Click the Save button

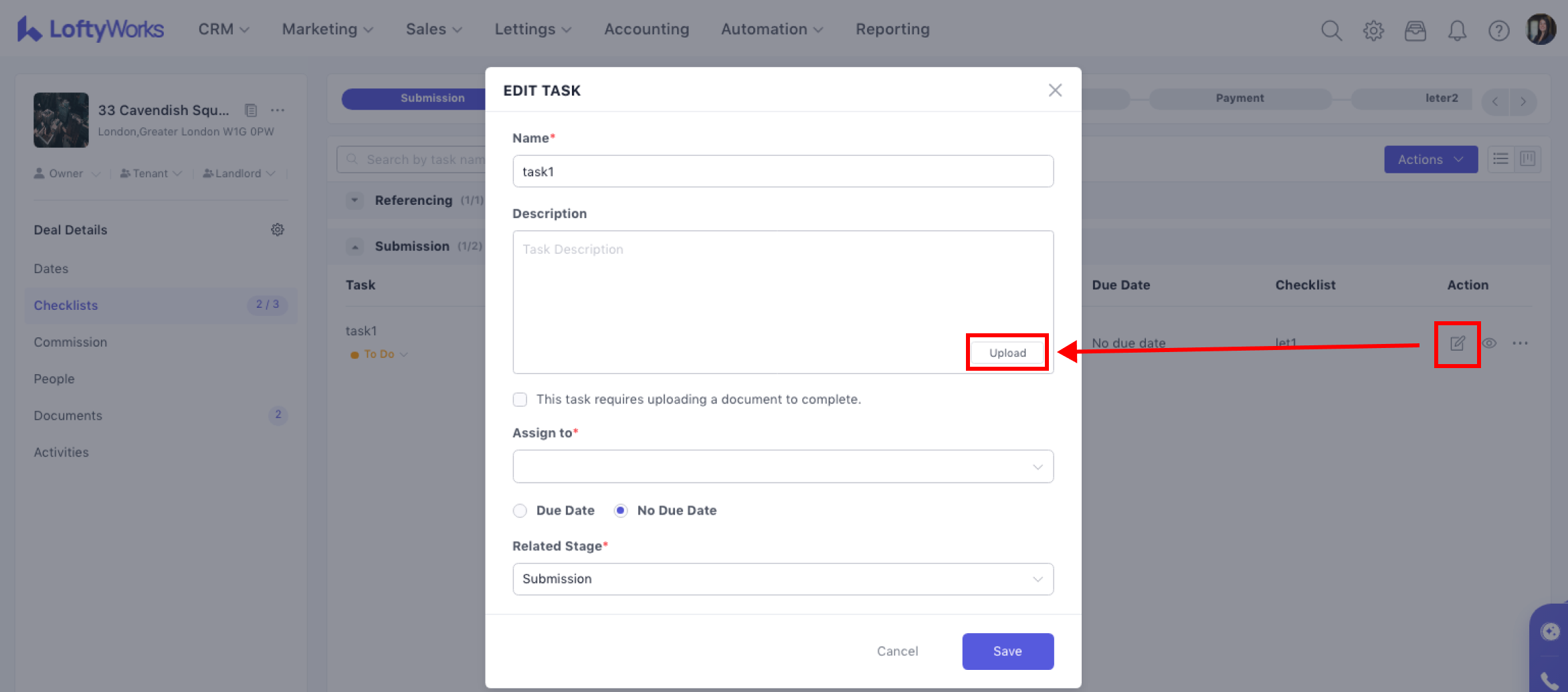[1007, 651]
